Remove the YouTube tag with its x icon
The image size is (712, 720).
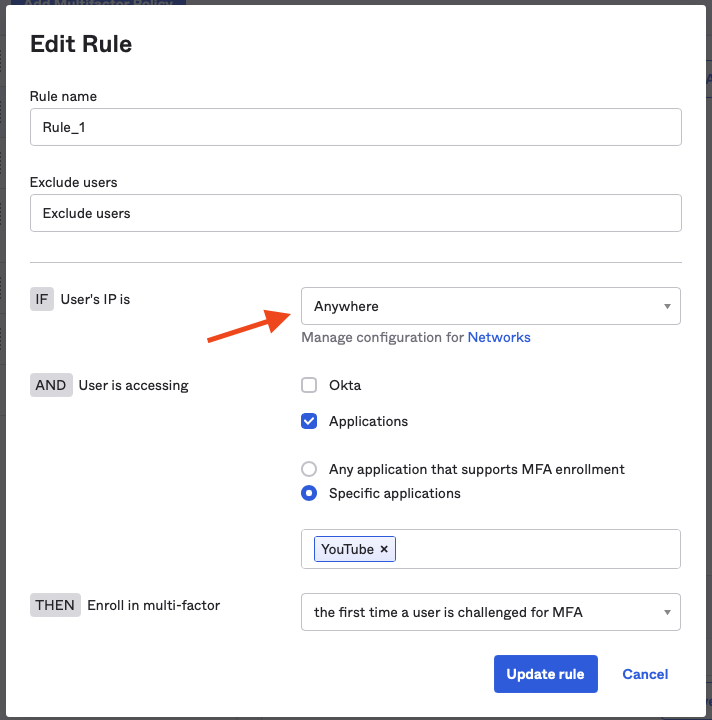point(384,549)
